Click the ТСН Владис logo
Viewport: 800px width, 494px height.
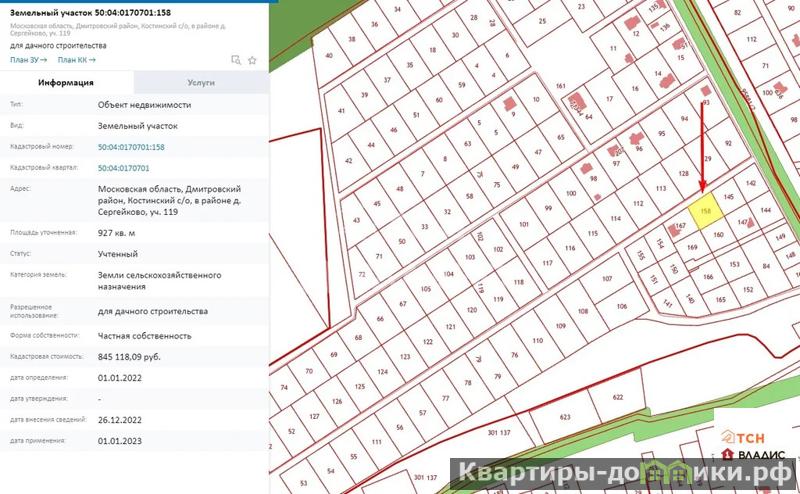[x=757, y=443]
